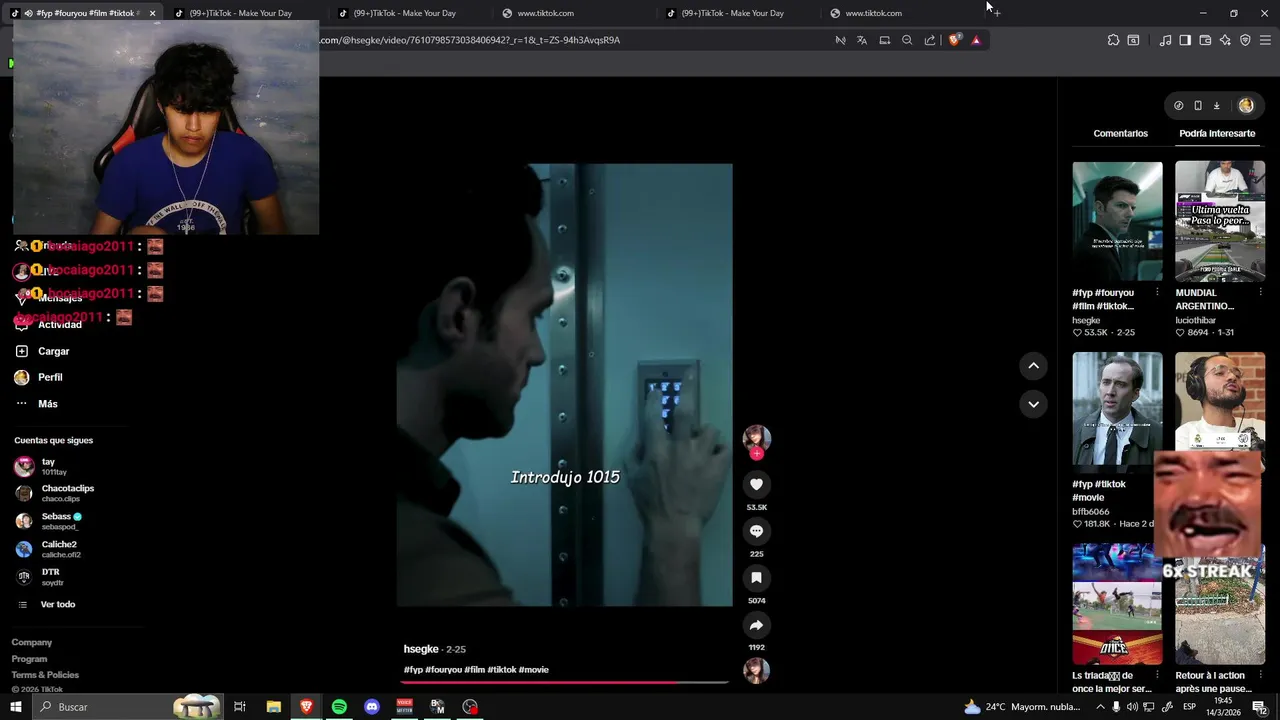Open browser translate page icon
This screenshot has width=1280, height=720.
[x=862, y=40]
